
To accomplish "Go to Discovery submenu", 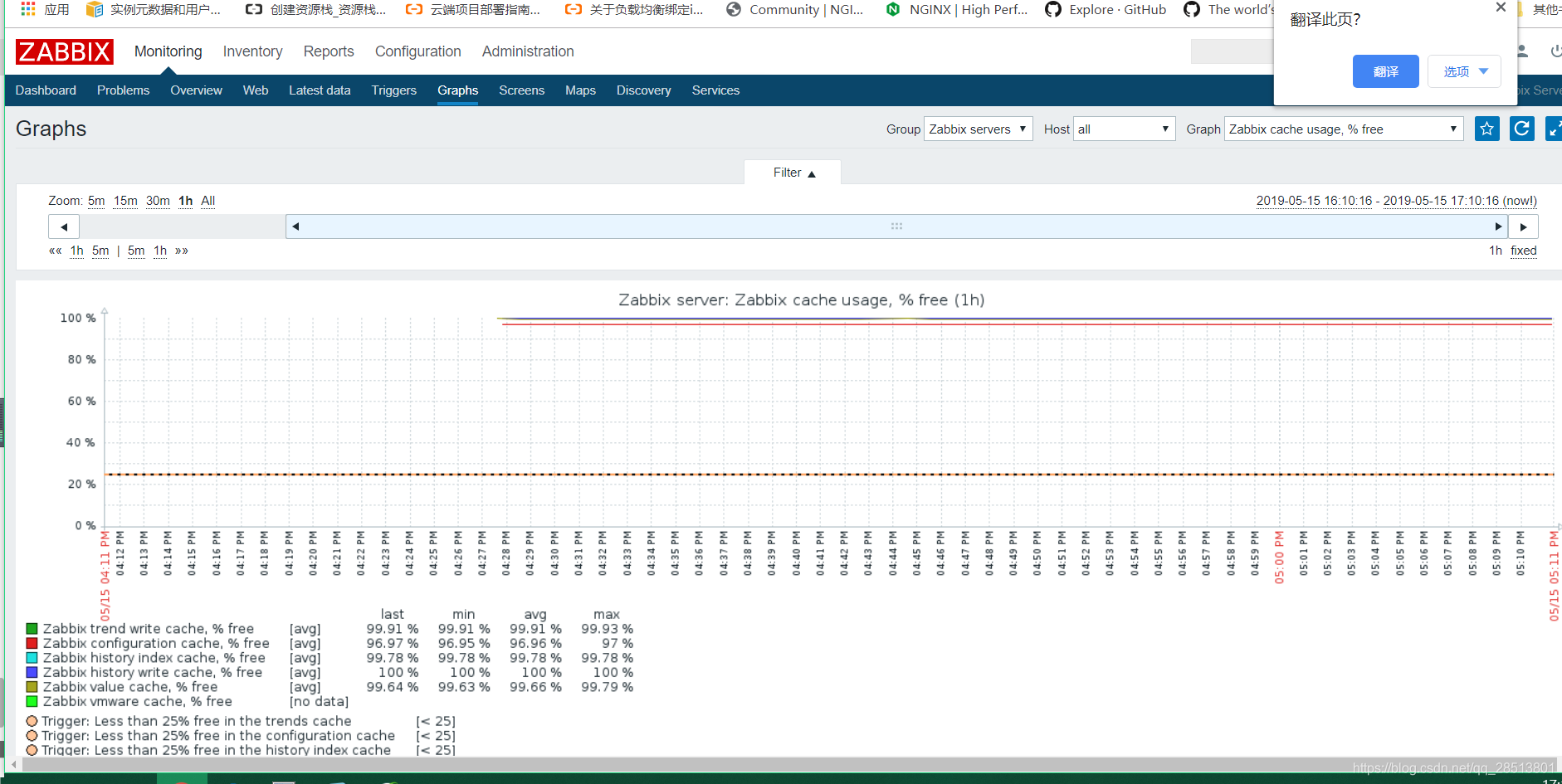I will [x=643, y=90].
